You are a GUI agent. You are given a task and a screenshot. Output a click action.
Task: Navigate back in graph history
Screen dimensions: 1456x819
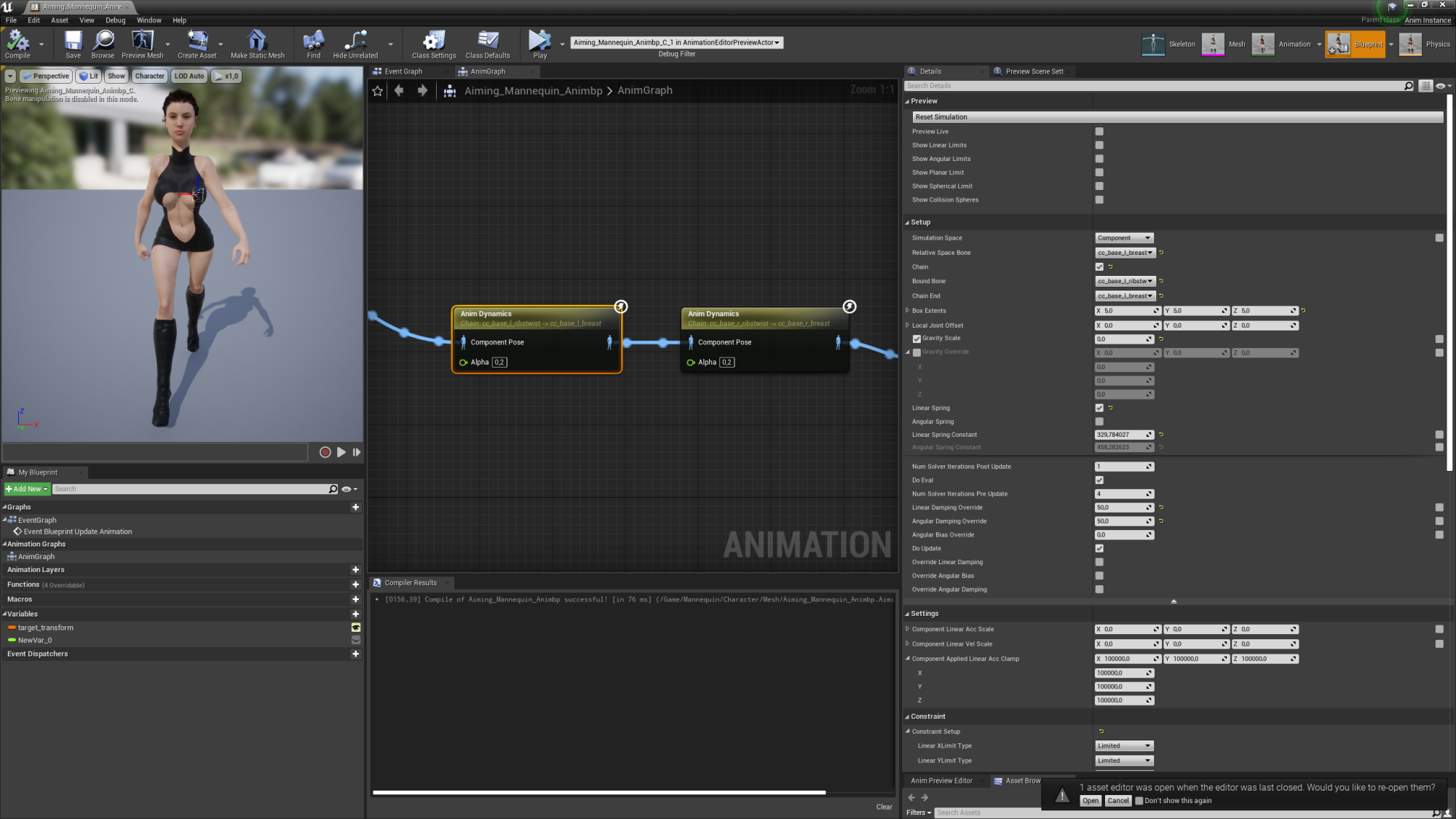(399, 91)
